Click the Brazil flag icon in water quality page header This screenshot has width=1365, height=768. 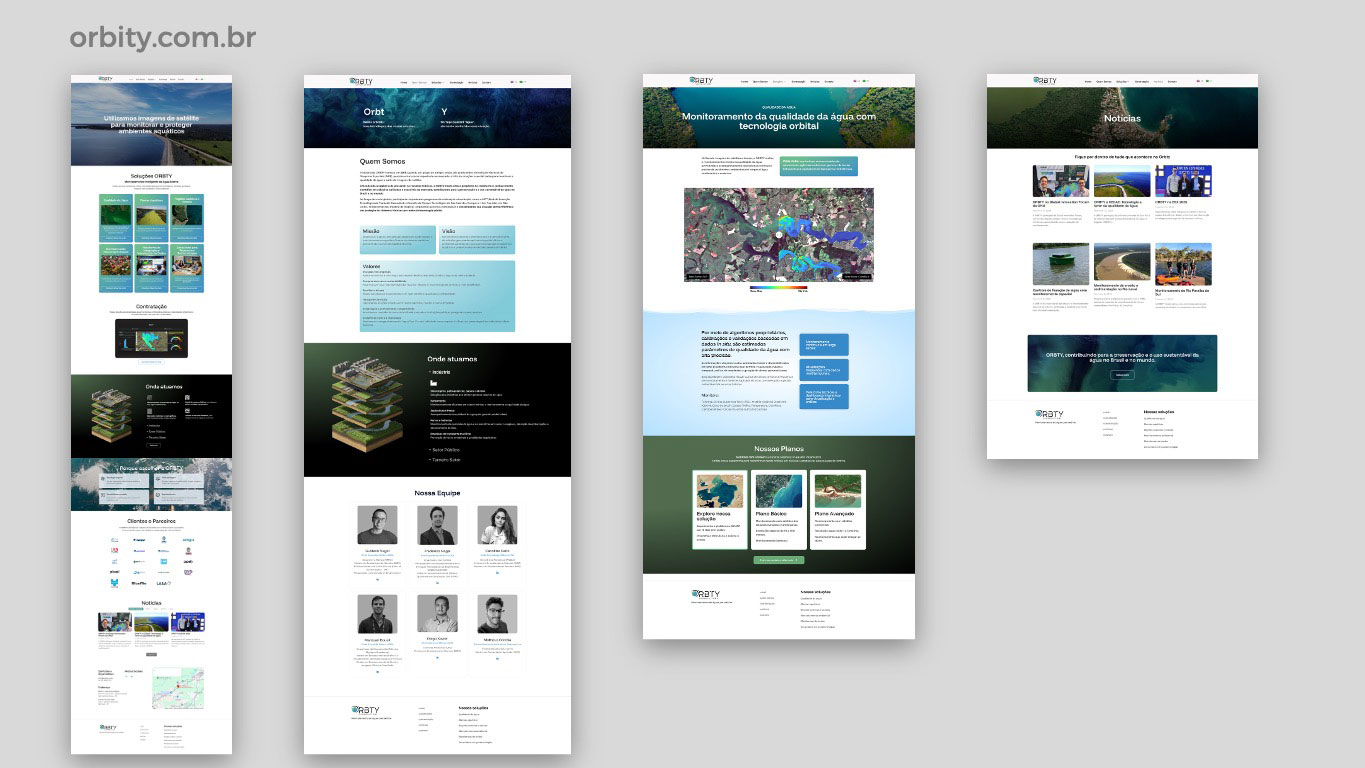(x=863, y=81)
